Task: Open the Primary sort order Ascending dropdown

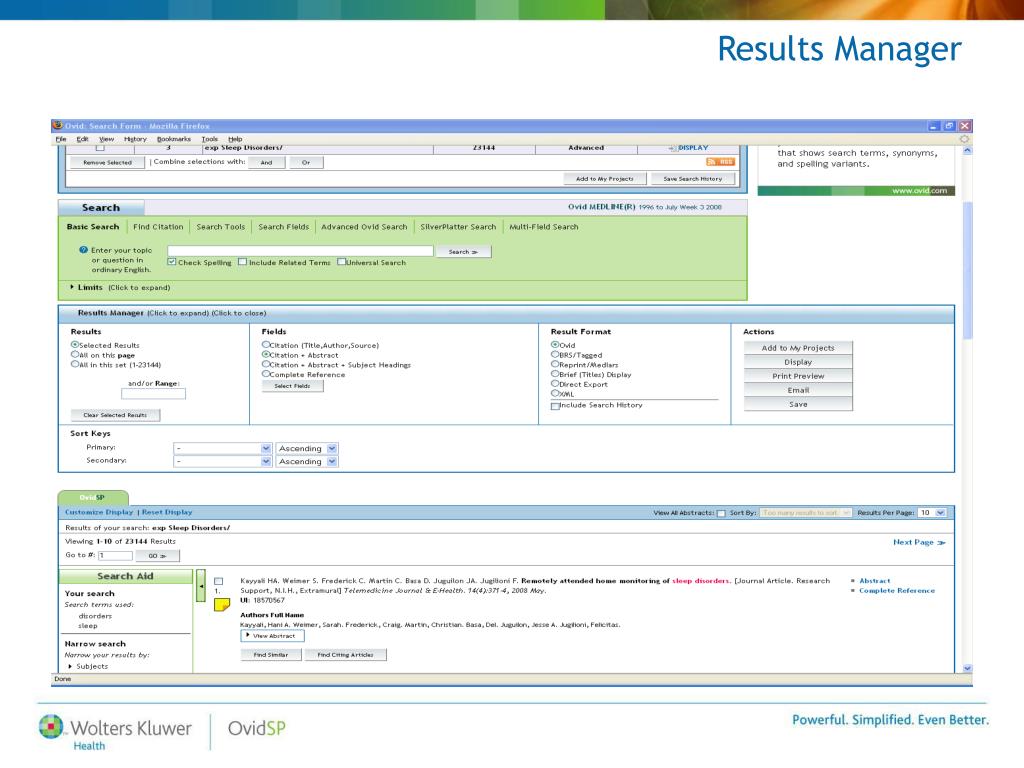Action: [307, 449]
